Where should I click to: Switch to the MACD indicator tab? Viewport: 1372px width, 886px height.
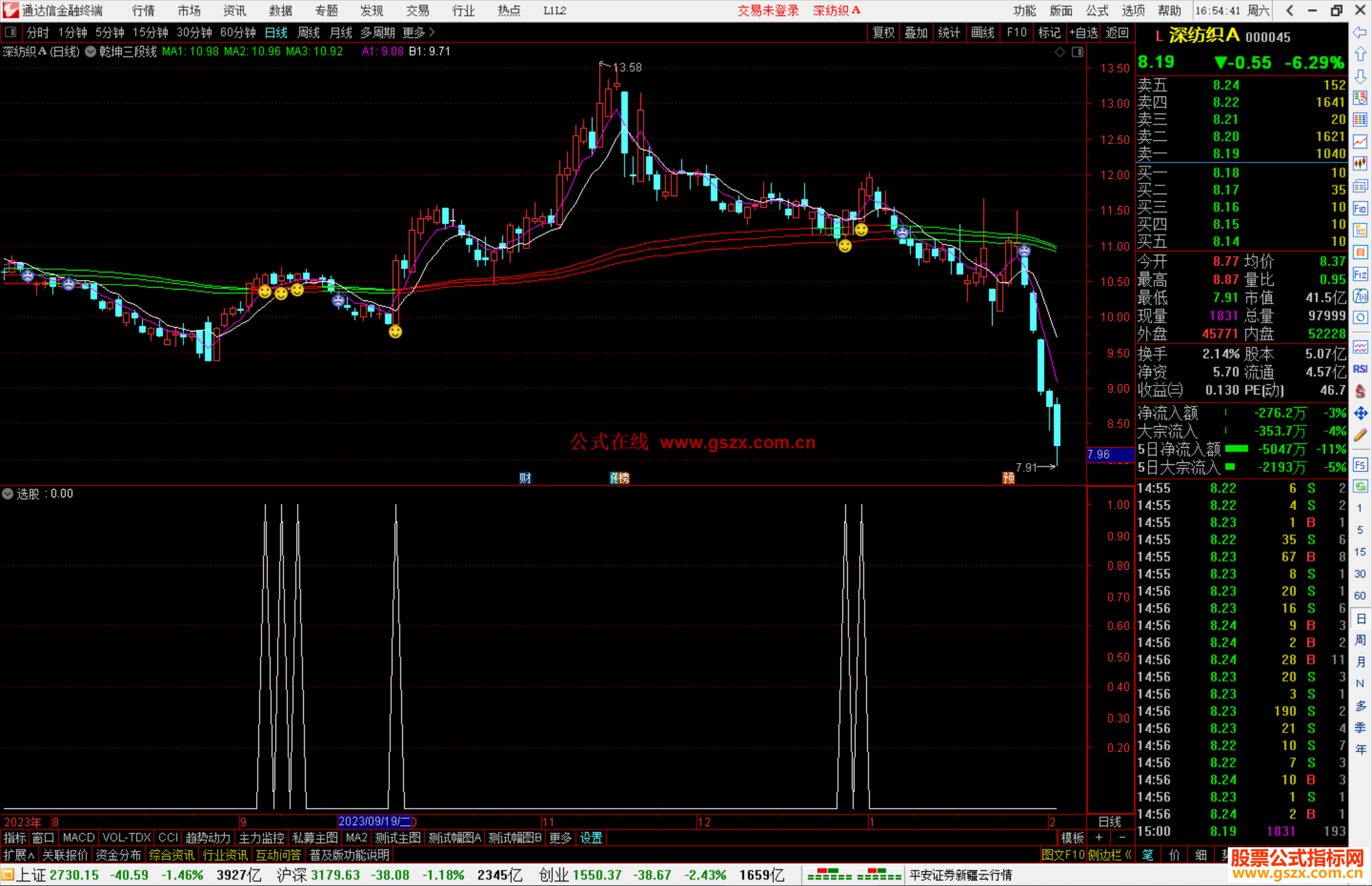tap(78, 838)
